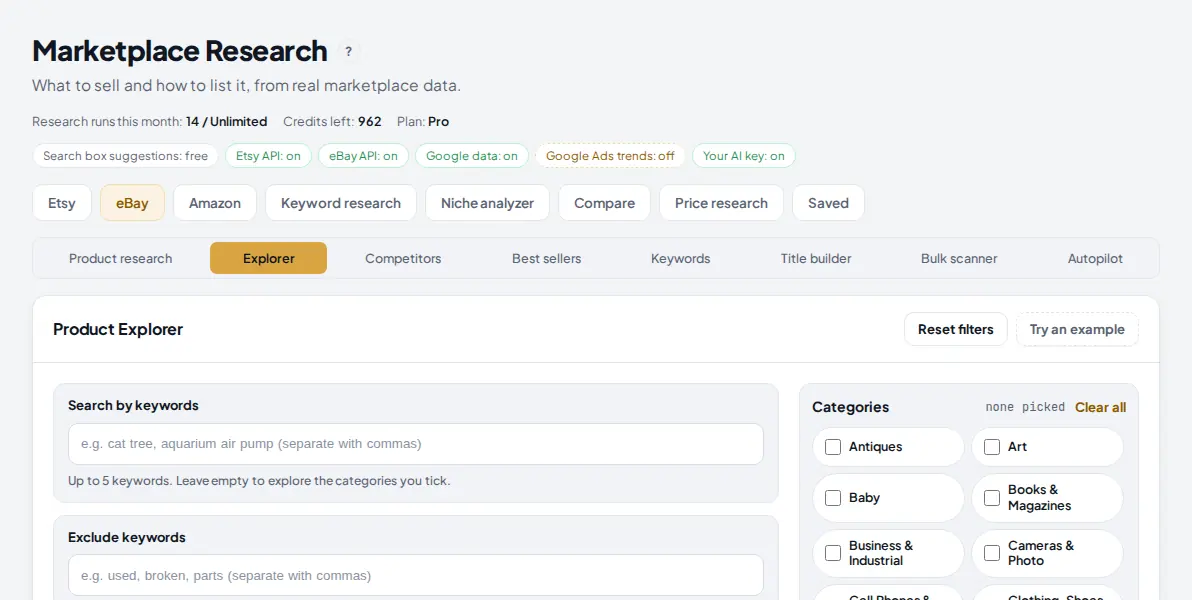Screen dimensions: 1192x600
Task: Focus the Exclude keywords field
Action: pyautogui.click(x=416, y=576)
